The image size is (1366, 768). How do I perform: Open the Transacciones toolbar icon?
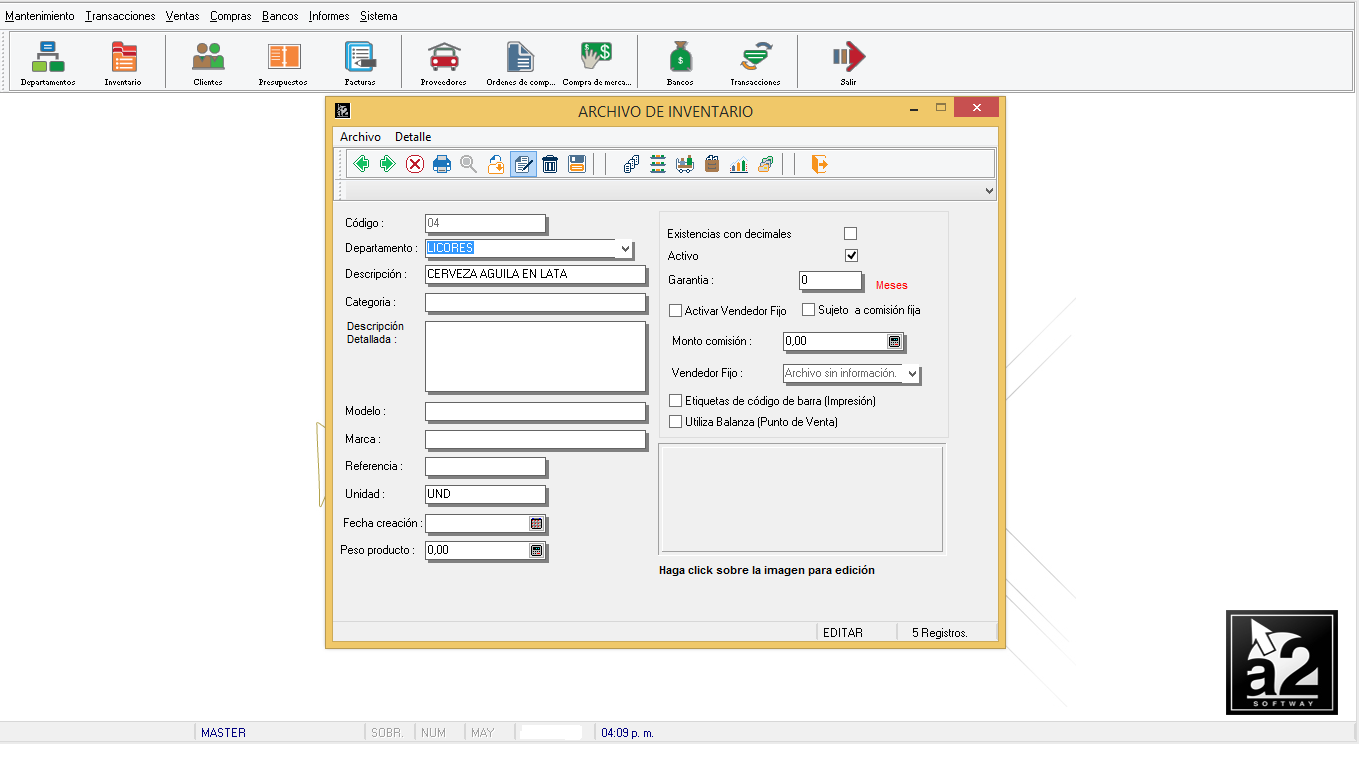pos(755,63)
